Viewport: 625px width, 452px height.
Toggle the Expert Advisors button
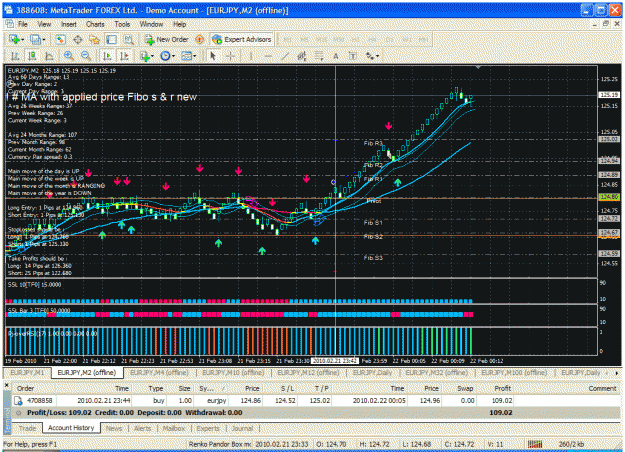pos(242,39)
